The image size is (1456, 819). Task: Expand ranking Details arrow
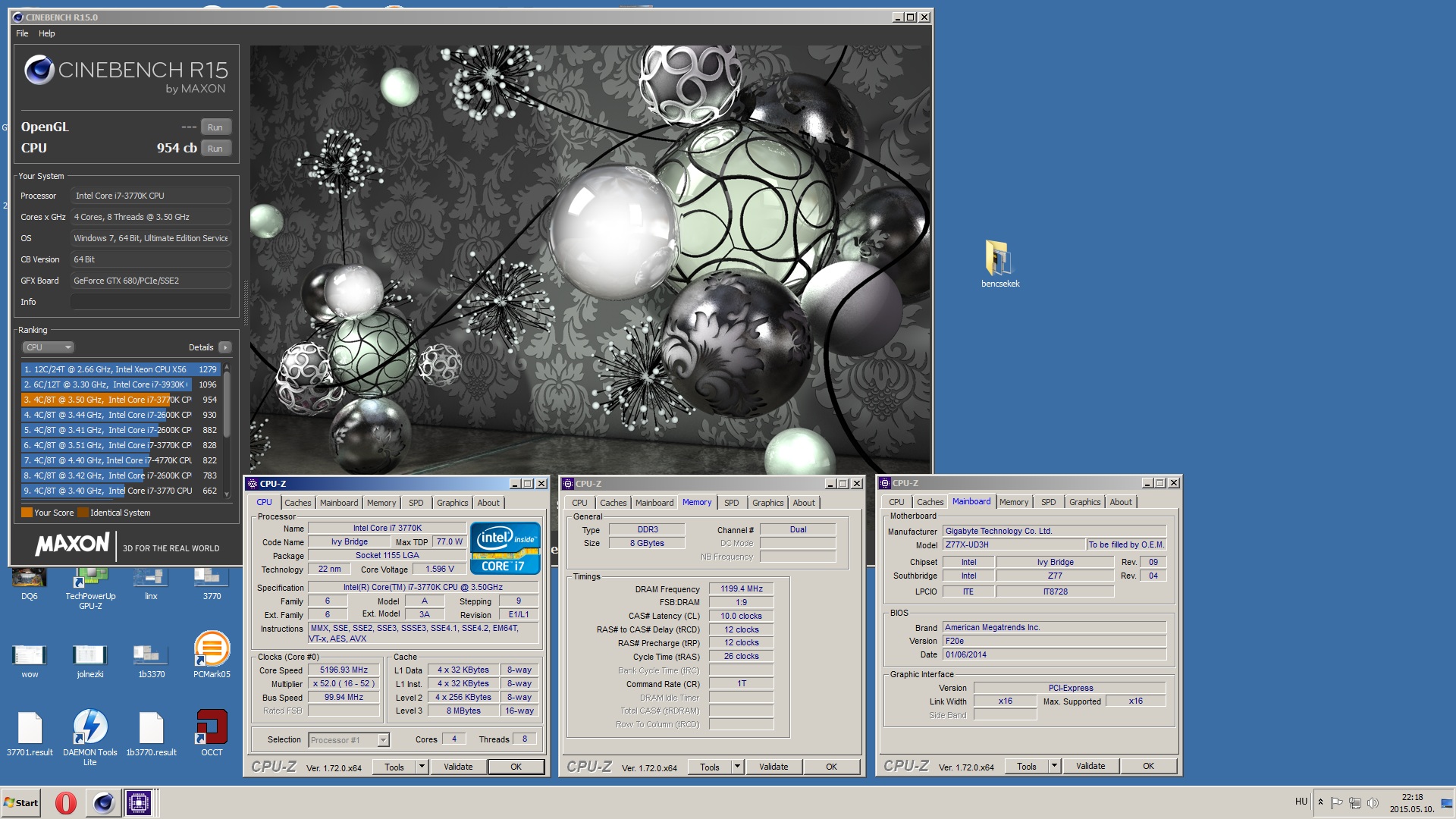pyautogui.click(x=224, y=347)
